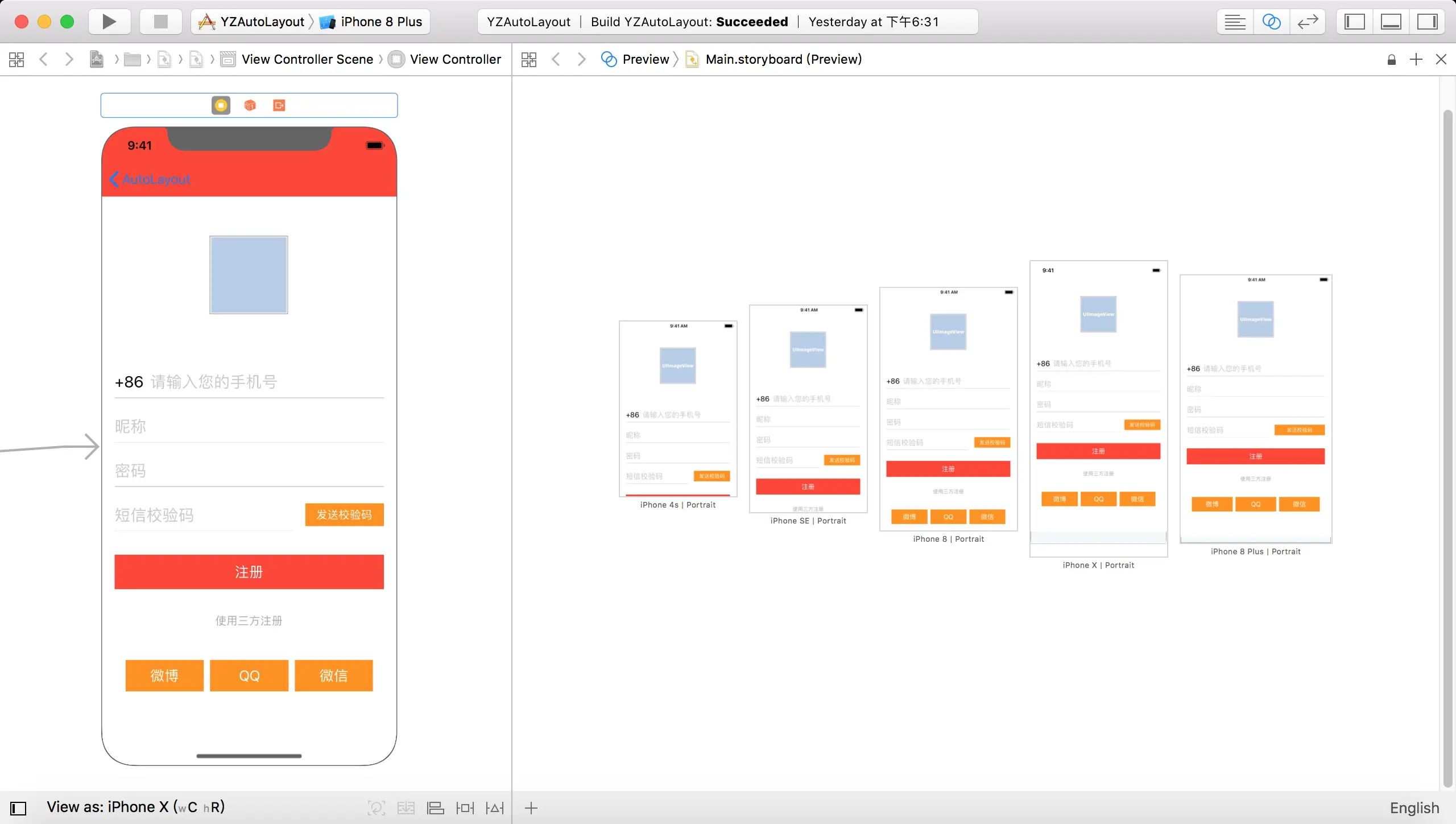Toggle the Utilities inspector panel

1427,22
